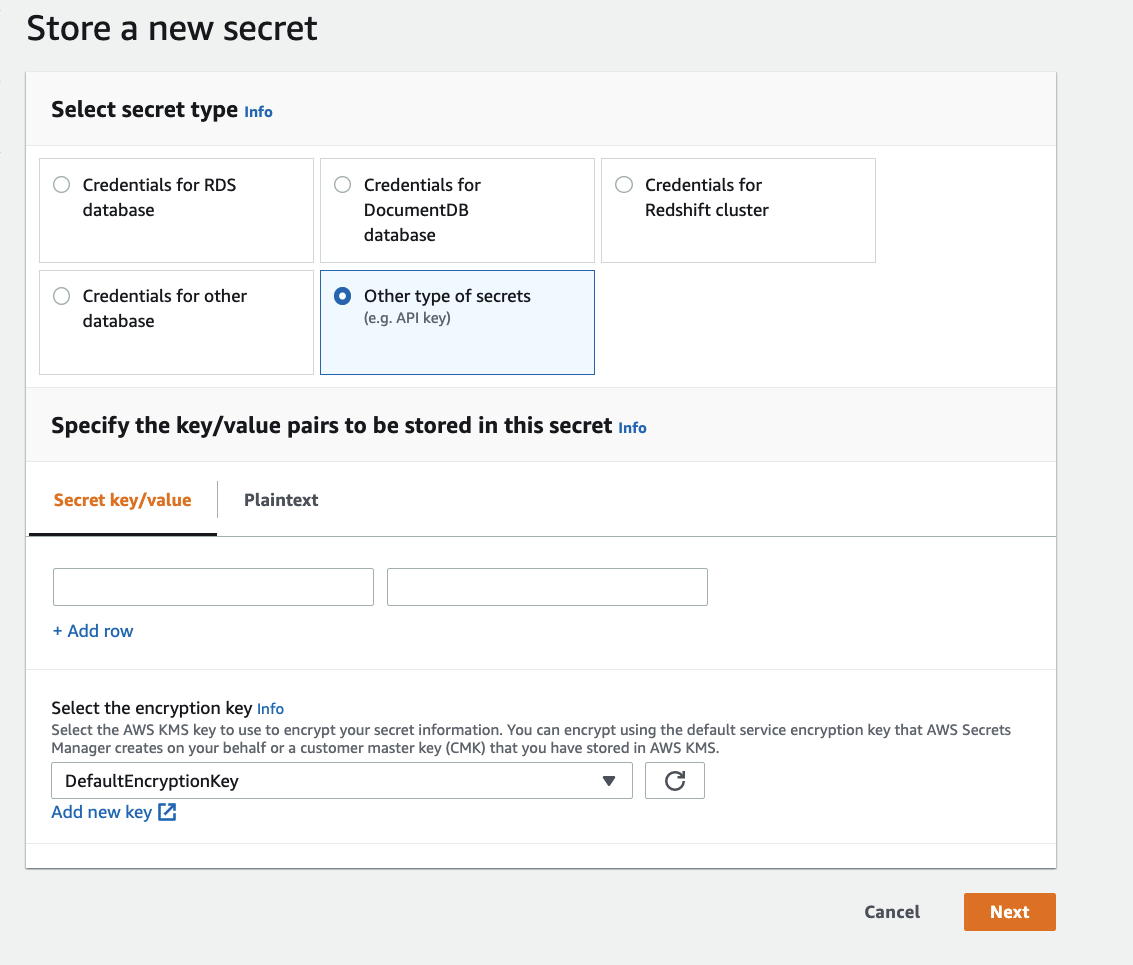Open the DefaultEncryptionKey dropdown
The width and height of the screenshot is (1133, 965).
point(341,781)
